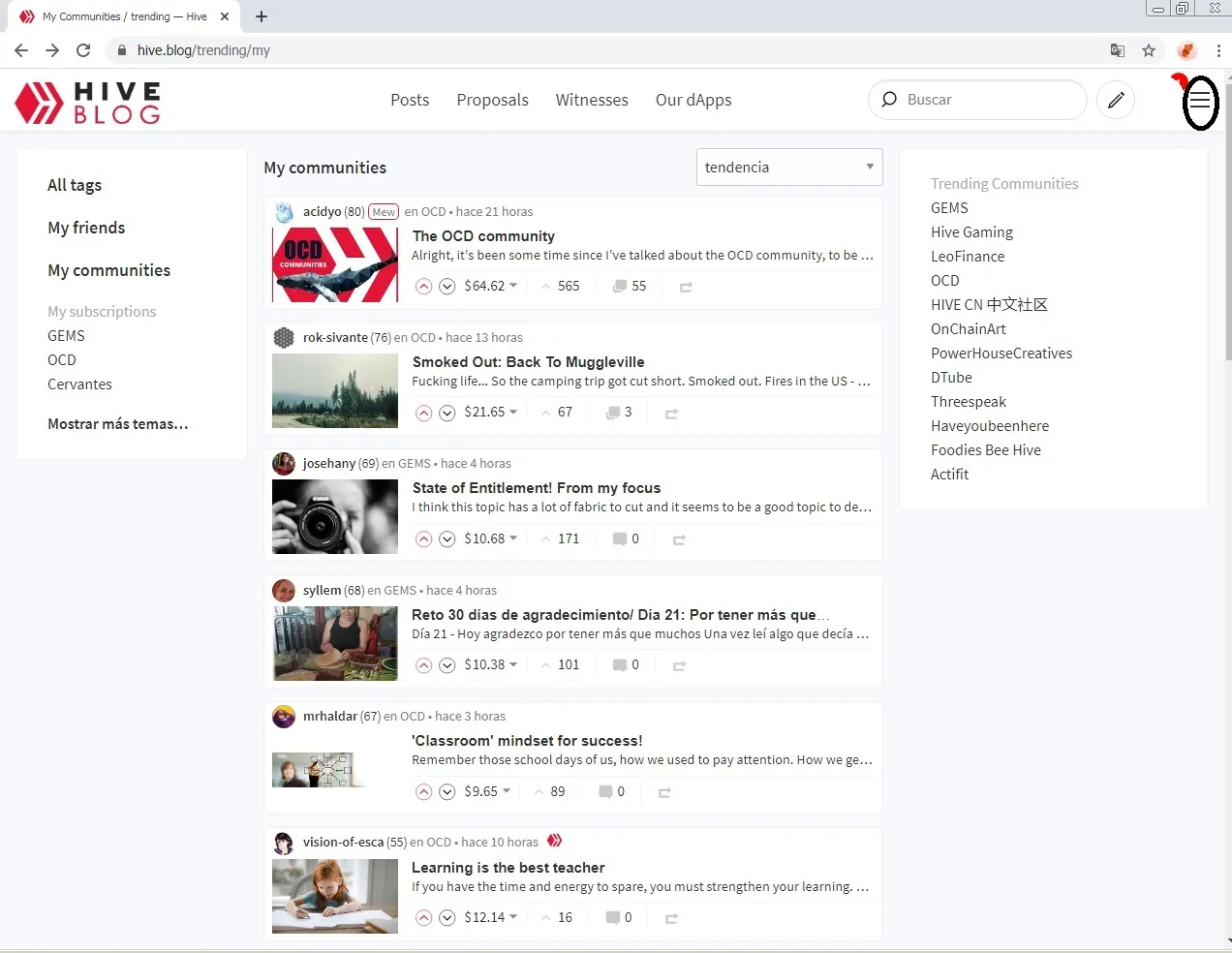Image resolution: width=1232 pixels, height=953 pixels.
Task: Downvote State of Entitlement post
Action: [x=447, y=539]
